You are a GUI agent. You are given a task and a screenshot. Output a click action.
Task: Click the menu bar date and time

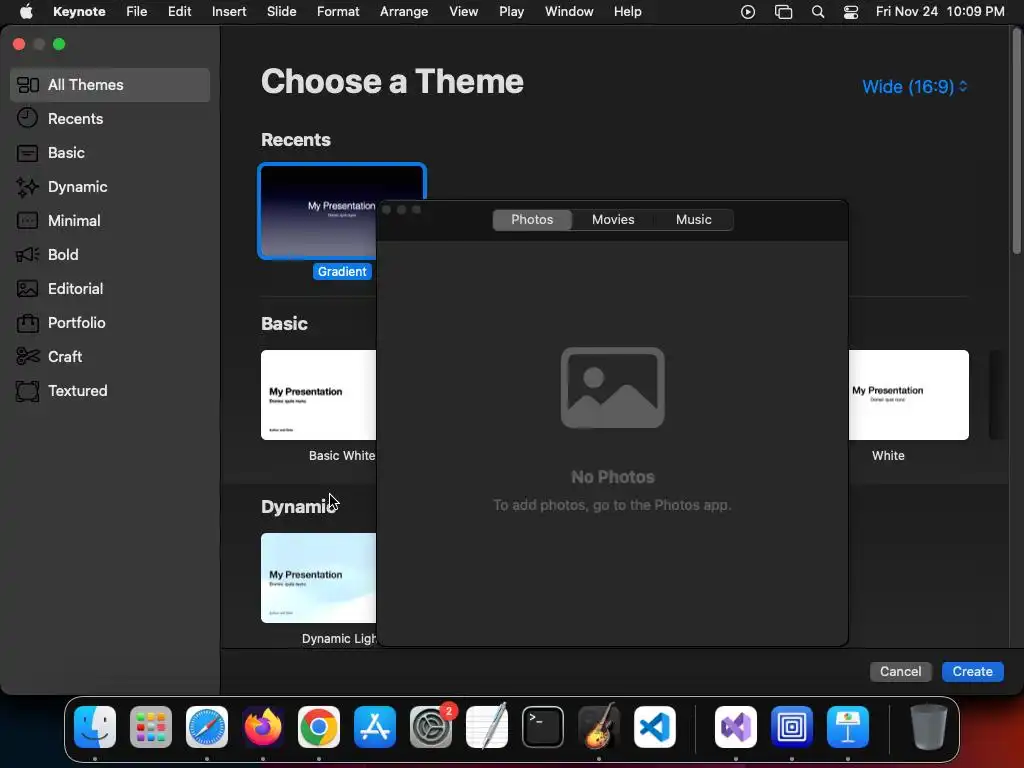click(940, 12)
